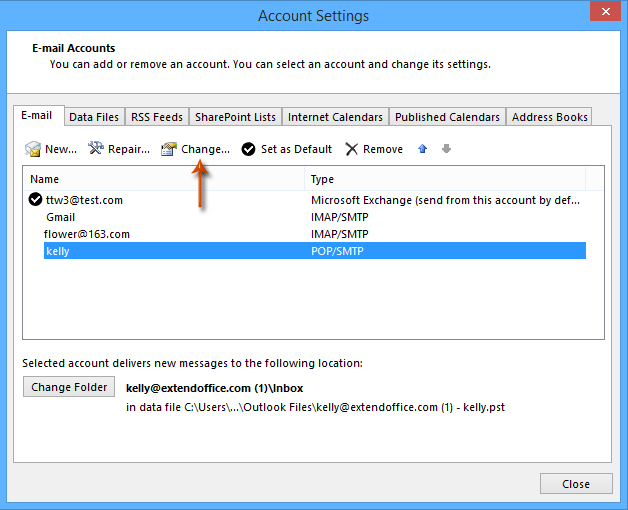Click the Change account icon
The image size is (628, 510).
(x=169, y=149)
